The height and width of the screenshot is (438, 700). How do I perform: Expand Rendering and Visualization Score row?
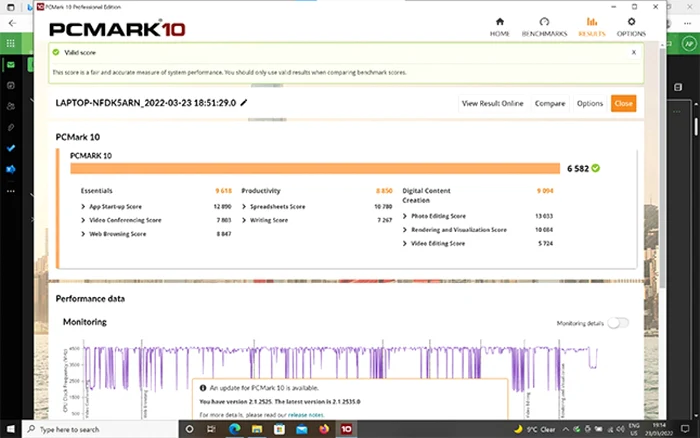405,230
